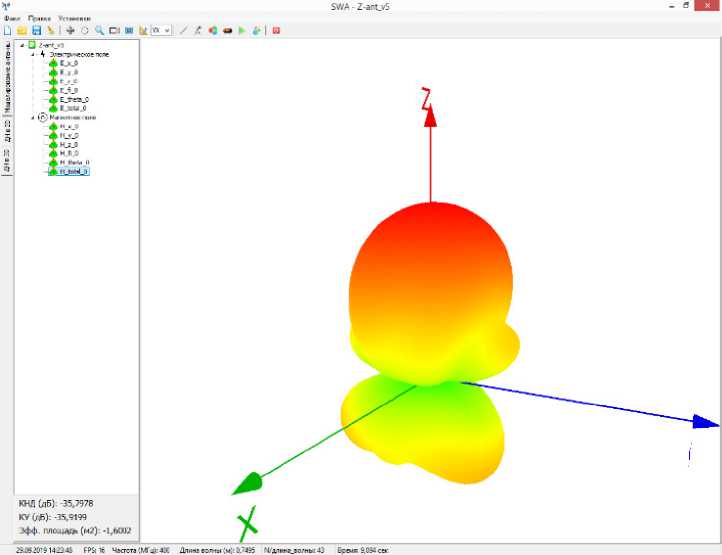The width and height of the screenshot is (722, 555).
Task: Open the Правка menu
Action: (x=39, y=18)
